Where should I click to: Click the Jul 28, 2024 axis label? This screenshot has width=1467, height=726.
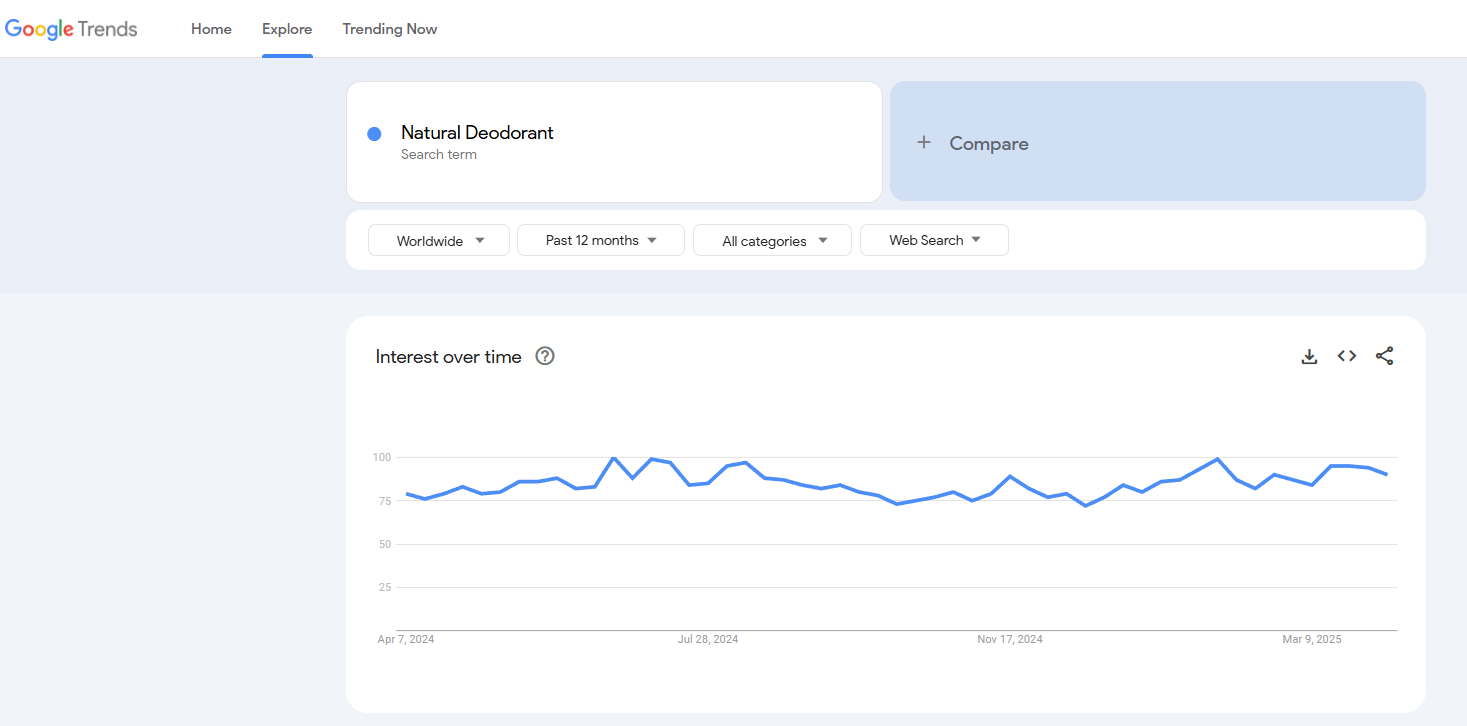click(708, 639)
